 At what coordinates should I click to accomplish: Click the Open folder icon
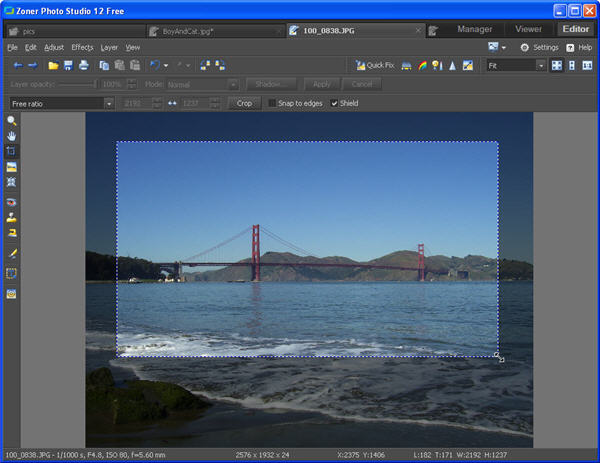coord(53,65)
